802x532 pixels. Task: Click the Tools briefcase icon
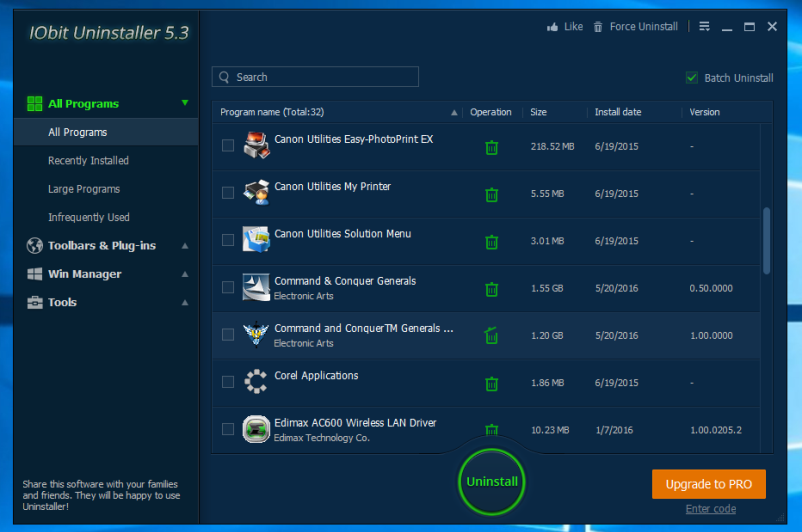[35, 302]
